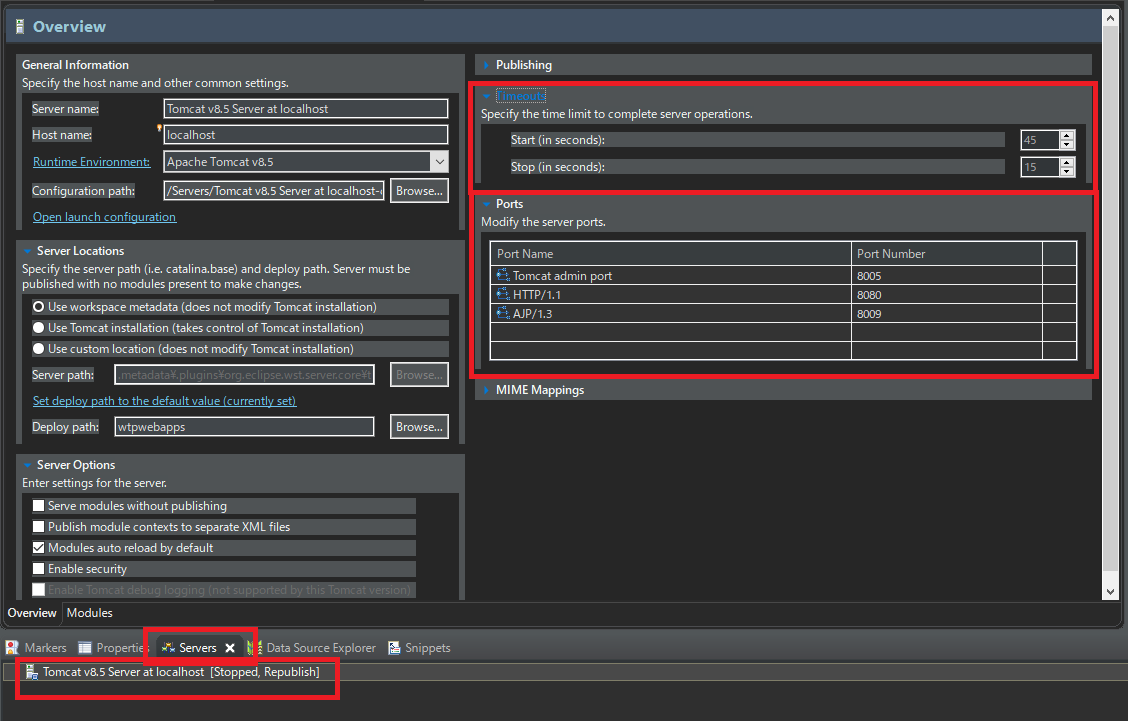Click the Port Number column header
Screen dimensions: 1128x721
coord(947,253)
